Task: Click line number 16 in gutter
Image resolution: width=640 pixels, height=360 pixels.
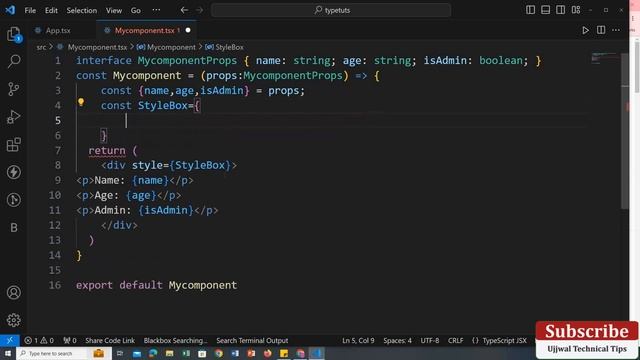Action: (x=55, y=285)
